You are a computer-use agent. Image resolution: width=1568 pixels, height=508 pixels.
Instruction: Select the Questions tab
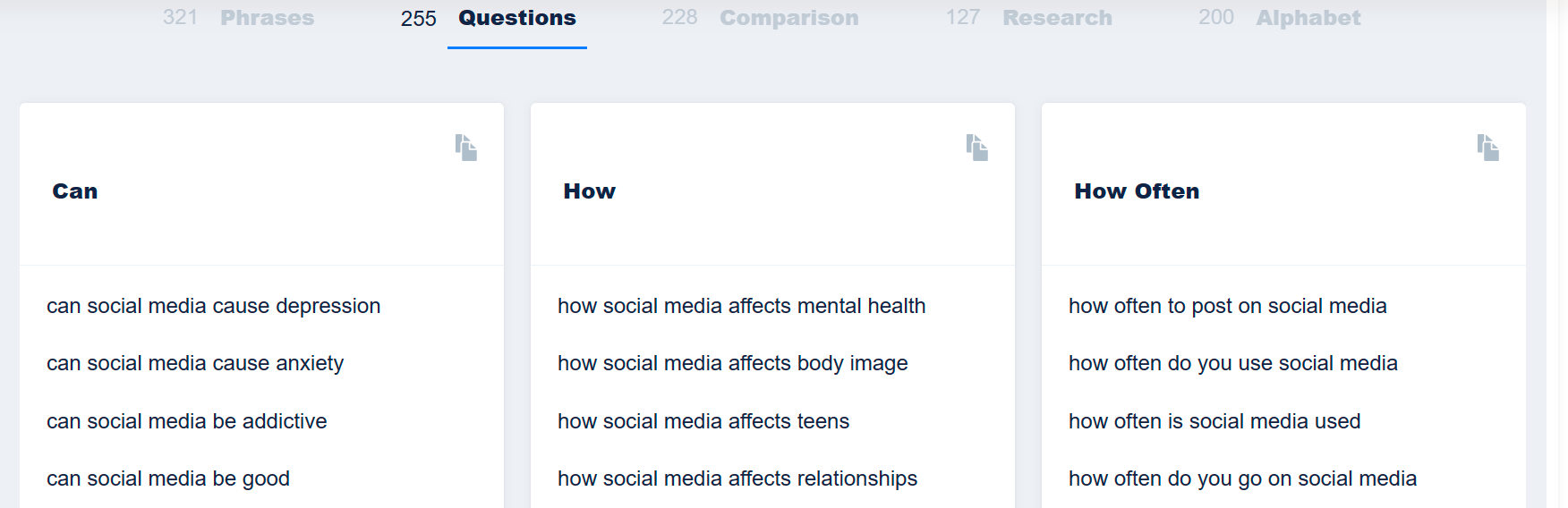tap(516, 18)
